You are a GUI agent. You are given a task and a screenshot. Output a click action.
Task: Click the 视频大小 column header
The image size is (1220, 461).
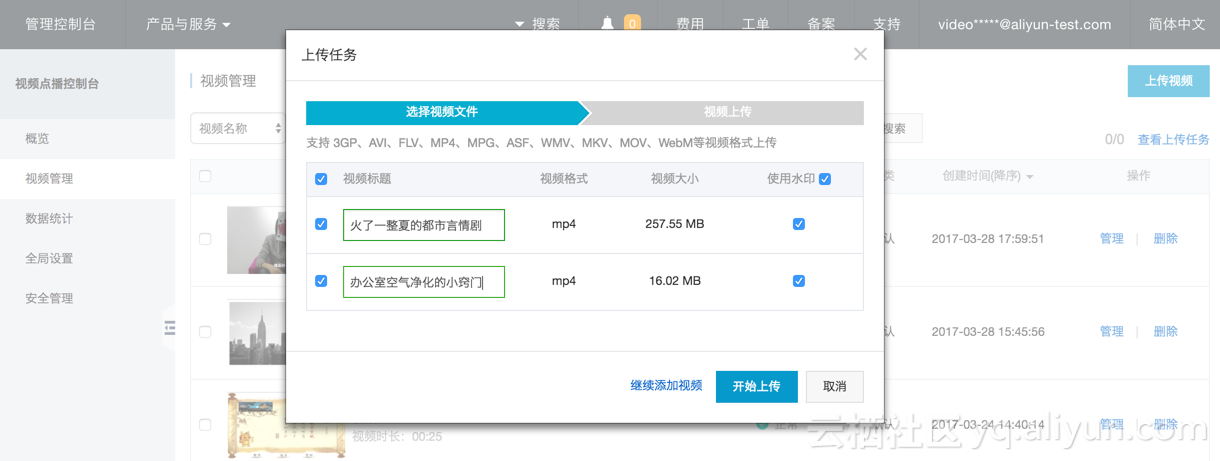675,179
